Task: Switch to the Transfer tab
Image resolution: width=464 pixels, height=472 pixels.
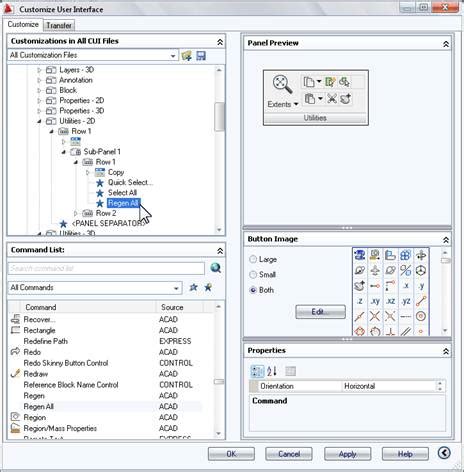Action: click(59, 25)
